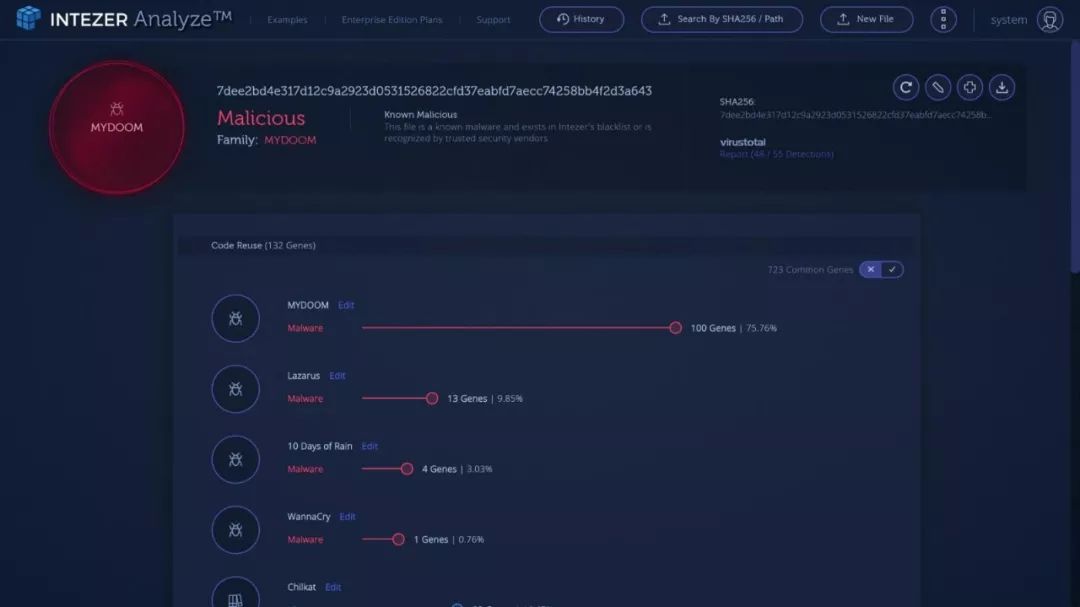Click the page vertical scrollbar
Viewport: 1080px width, 607px height.
pyautogui.click(x=1075, y=158)
